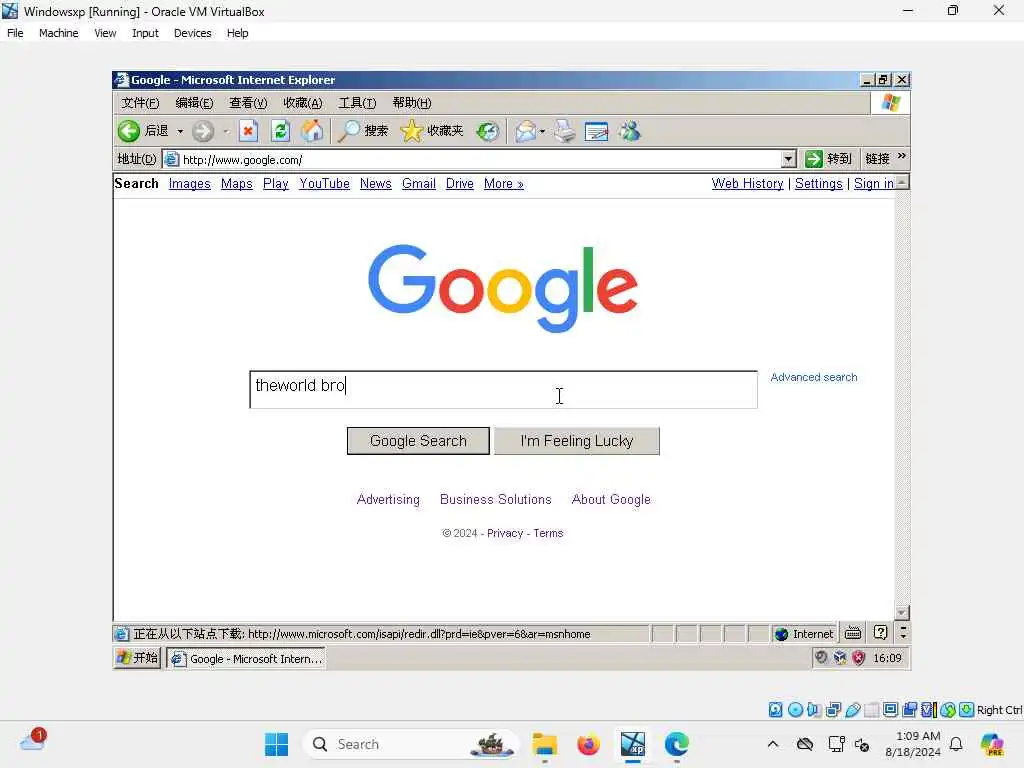Click the VirtualBox audio status icon

coord(814,709)
